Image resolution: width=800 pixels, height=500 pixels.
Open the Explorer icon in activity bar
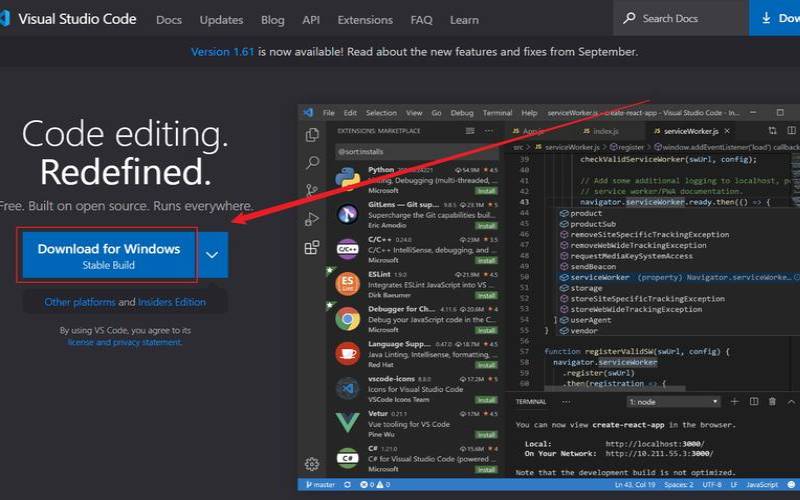[312, 135]
